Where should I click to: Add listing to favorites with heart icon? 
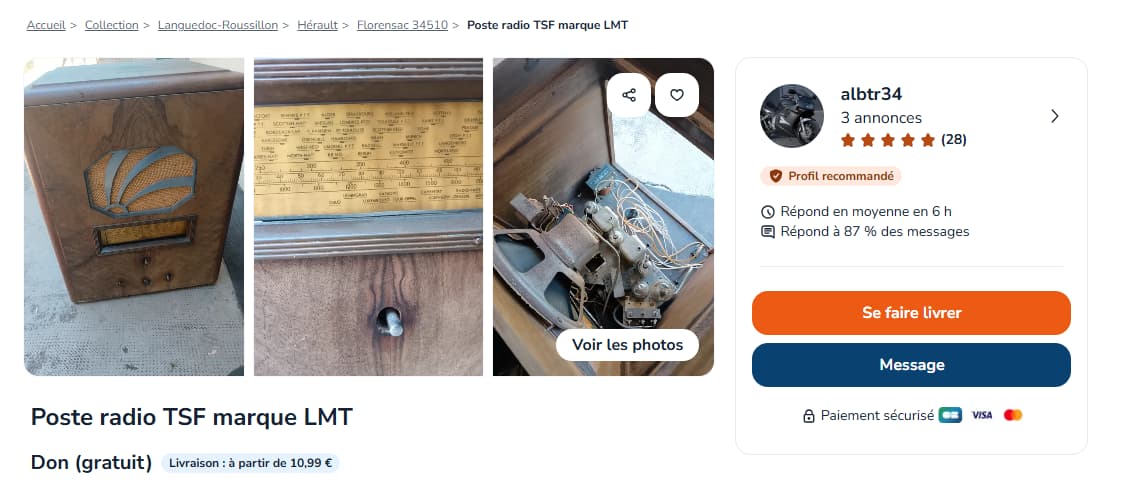click(677, 95)
